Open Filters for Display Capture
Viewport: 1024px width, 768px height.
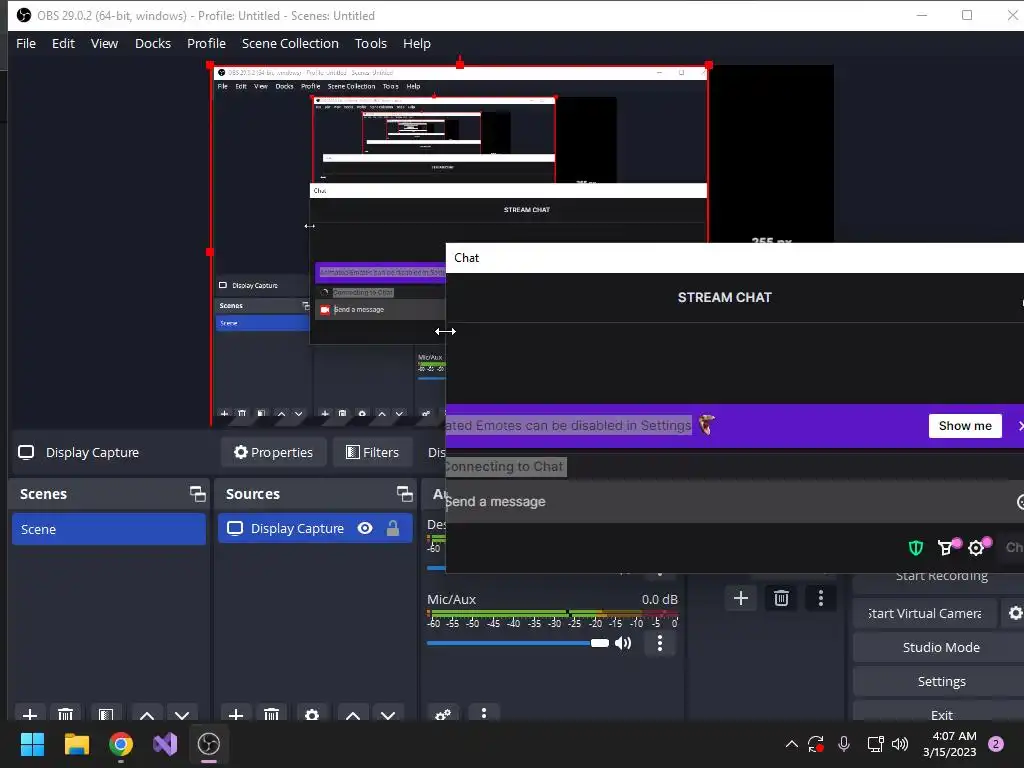tap(372, 452)
